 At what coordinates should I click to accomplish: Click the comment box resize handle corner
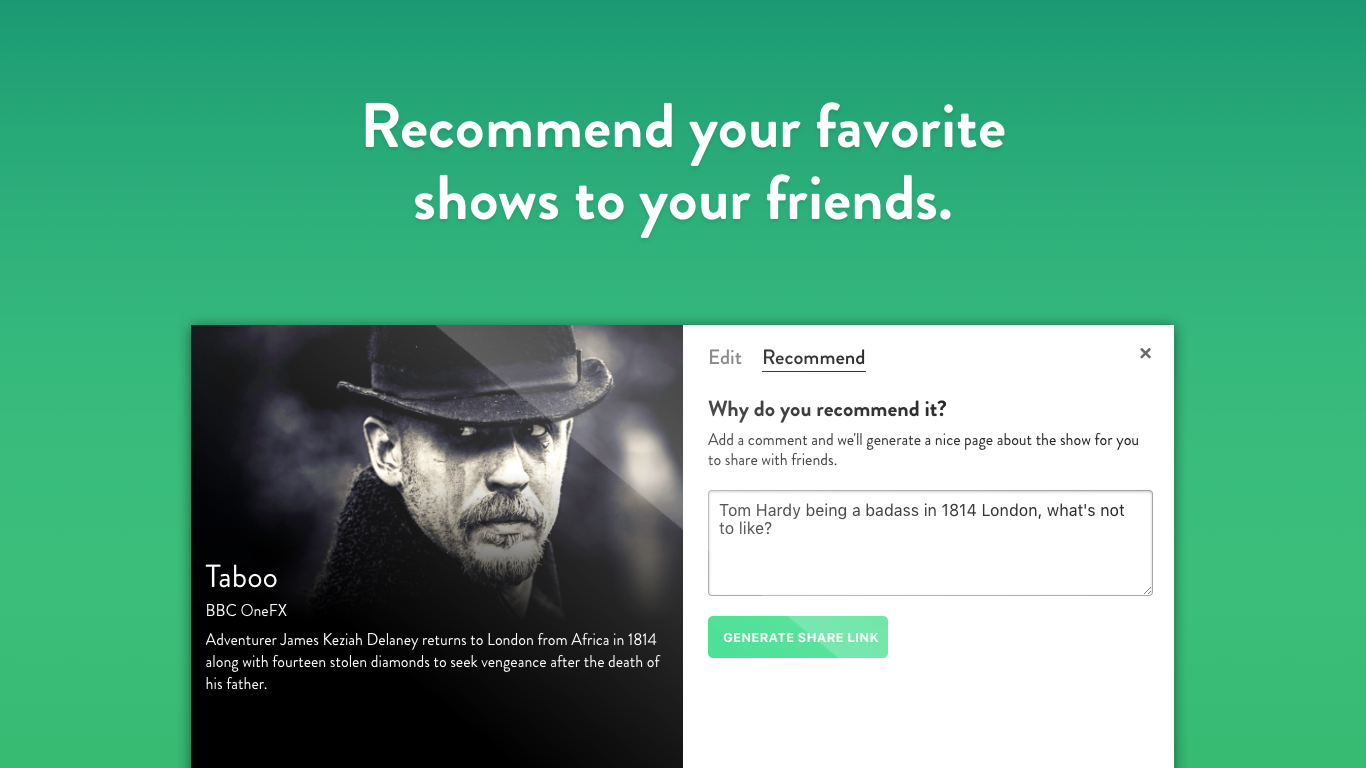pos(1147,590)
